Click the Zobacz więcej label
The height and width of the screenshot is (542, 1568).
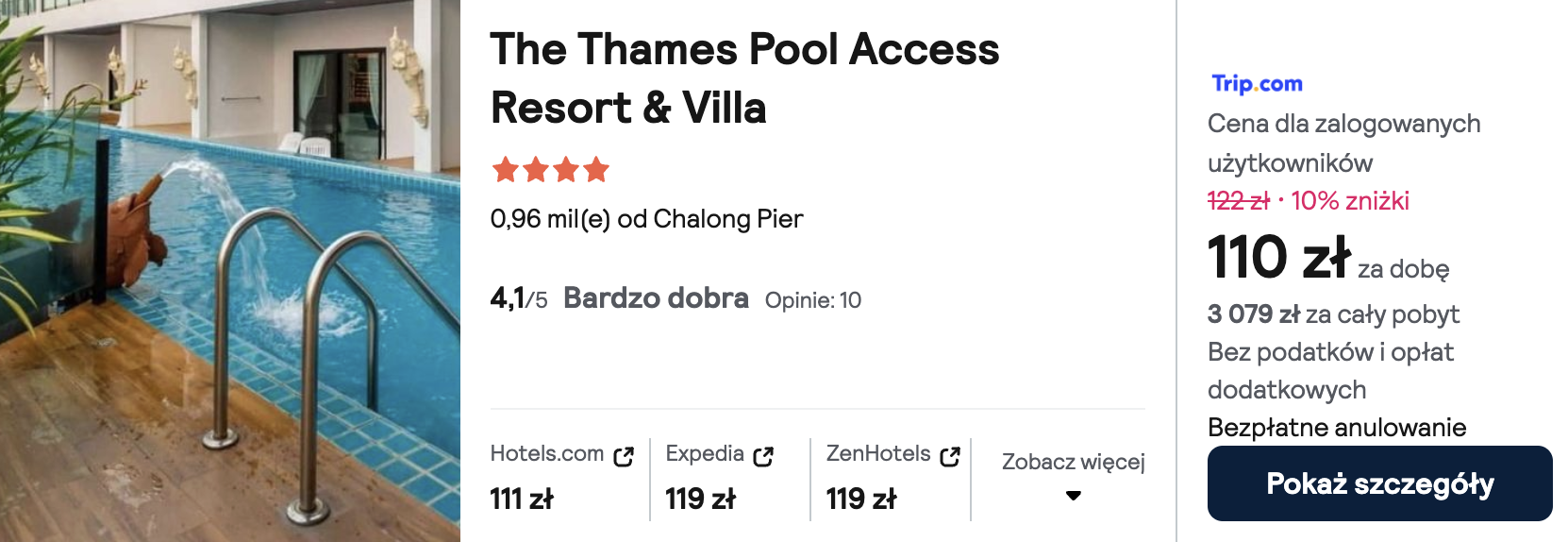(x=1073, y=462)
